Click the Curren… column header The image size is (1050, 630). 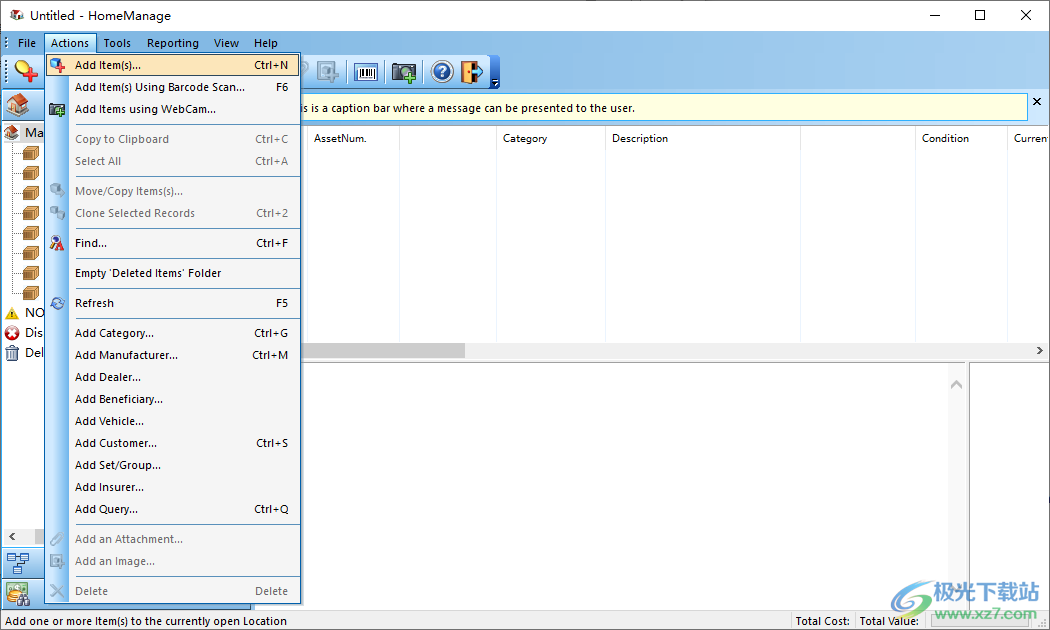pyautogui.click(x=1029, y=139)
